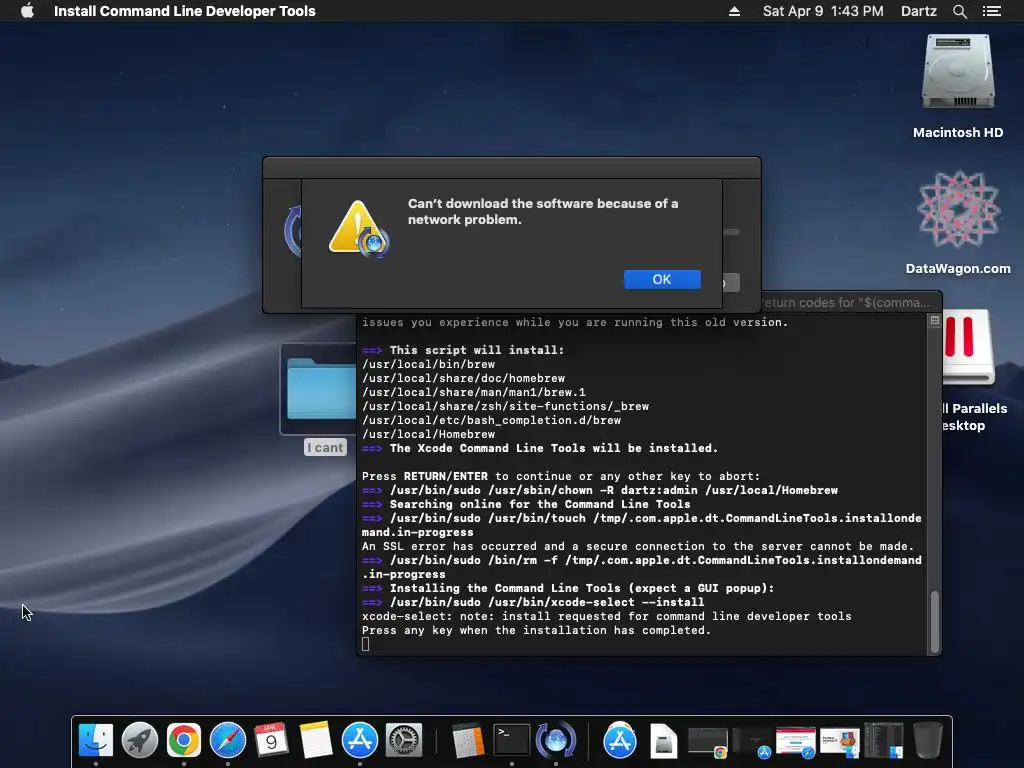Click the warning icon in the alert
1024x768 pixels.
[x=359, y=228]
